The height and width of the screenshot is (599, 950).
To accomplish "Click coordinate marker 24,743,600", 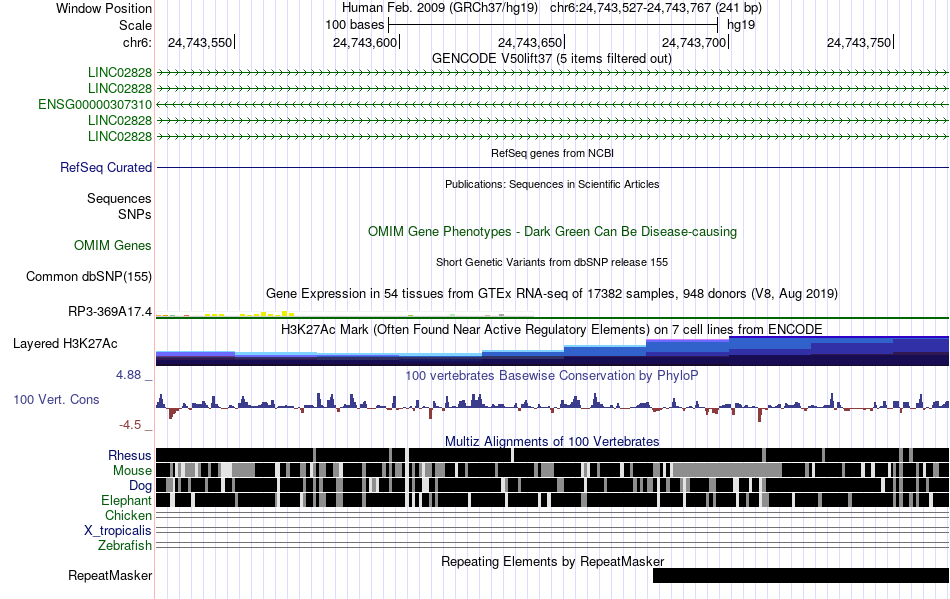I will click(365, 42).
